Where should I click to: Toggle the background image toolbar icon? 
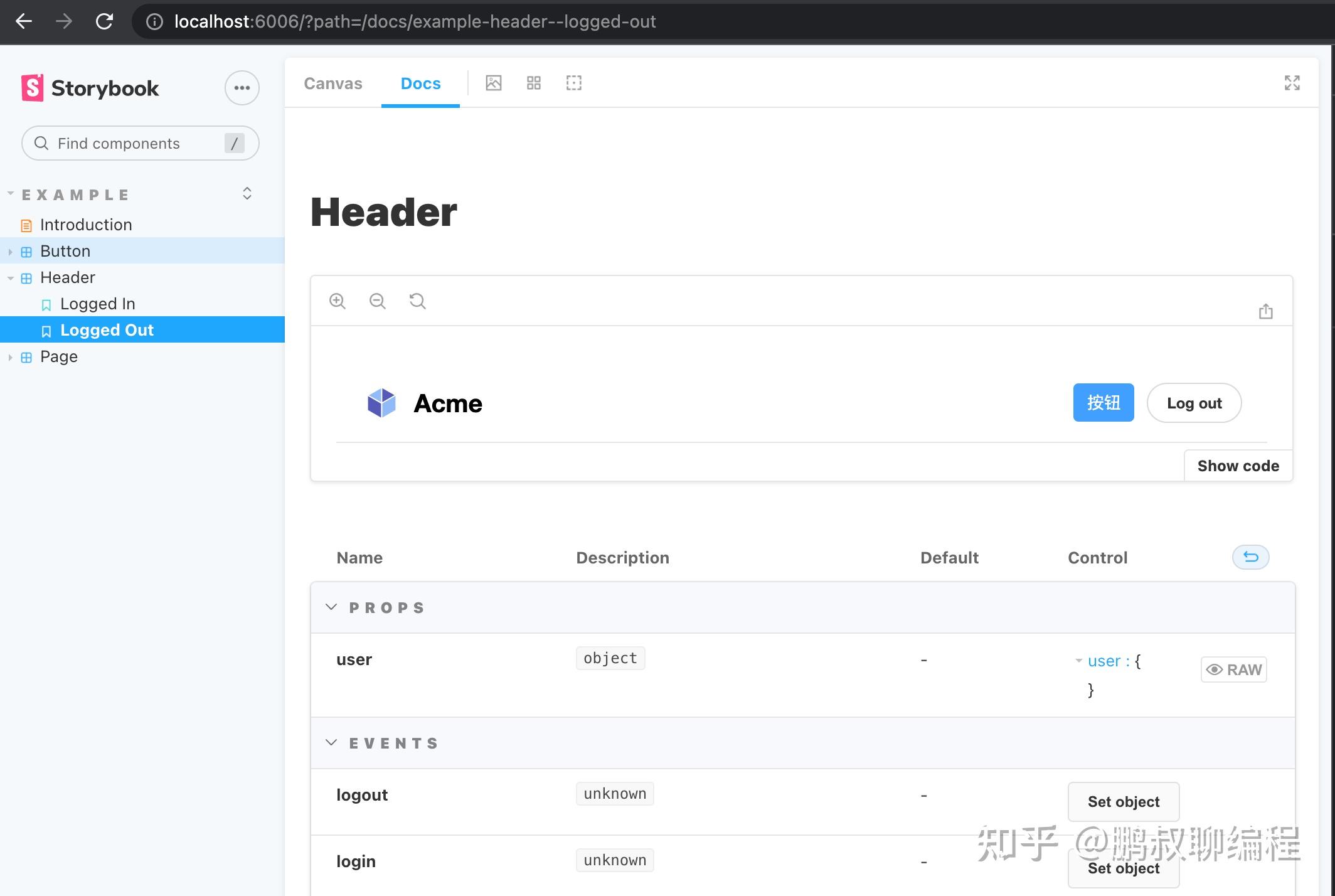click(494, 83)
